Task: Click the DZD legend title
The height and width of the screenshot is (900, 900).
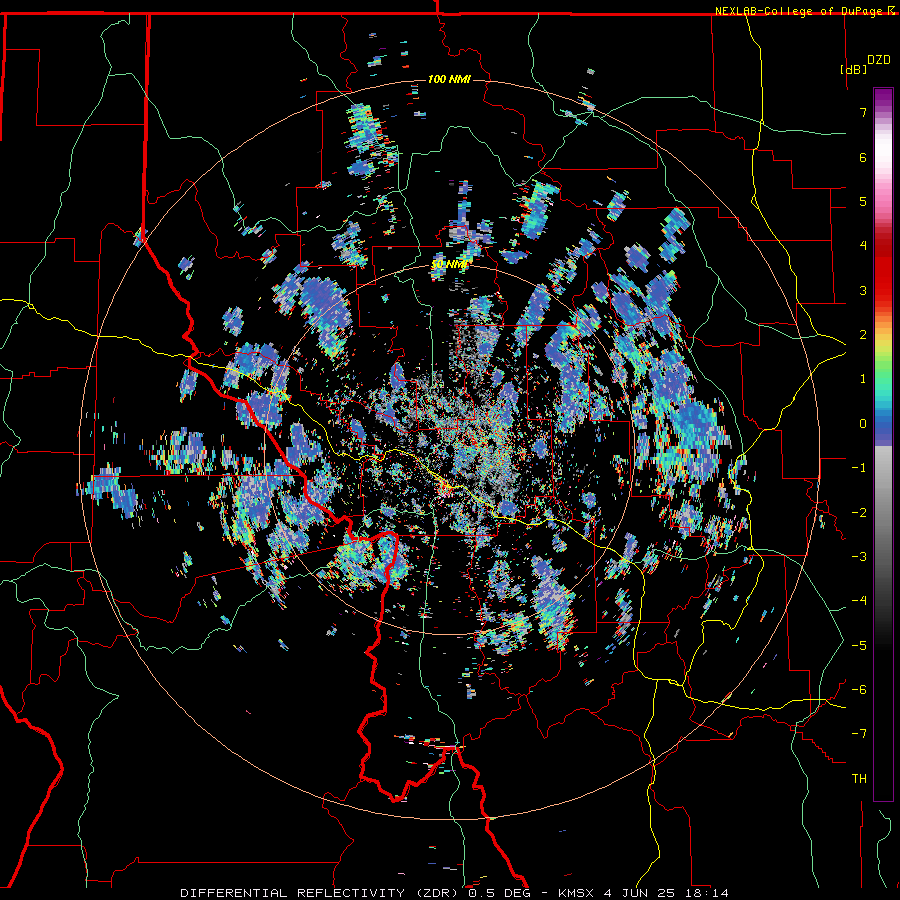Action: pyautogui.click(x=879, y=59)
